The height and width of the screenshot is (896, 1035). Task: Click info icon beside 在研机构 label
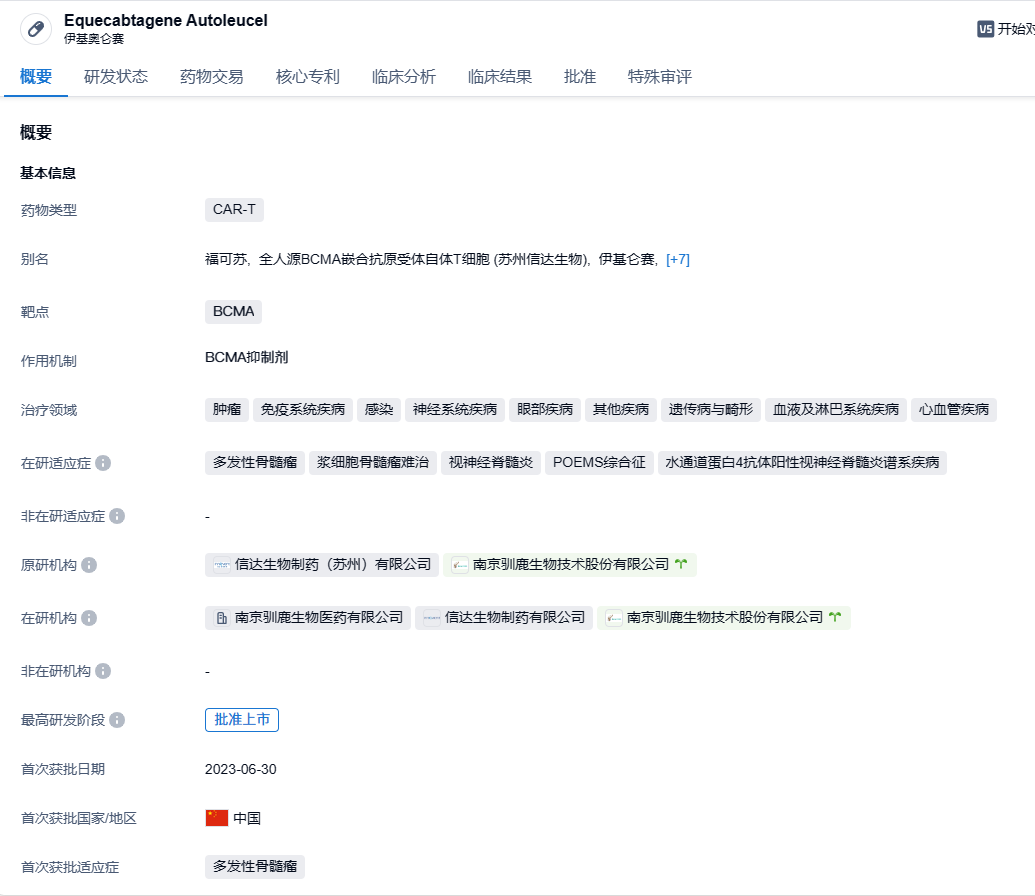coord(89,619)
